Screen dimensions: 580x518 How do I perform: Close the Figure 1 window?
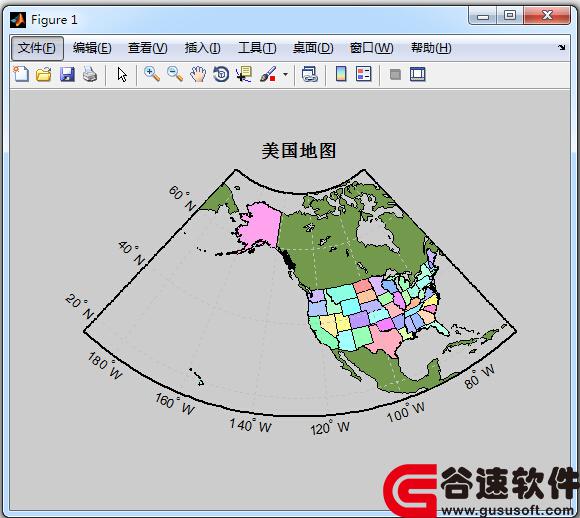click(547, 16)
